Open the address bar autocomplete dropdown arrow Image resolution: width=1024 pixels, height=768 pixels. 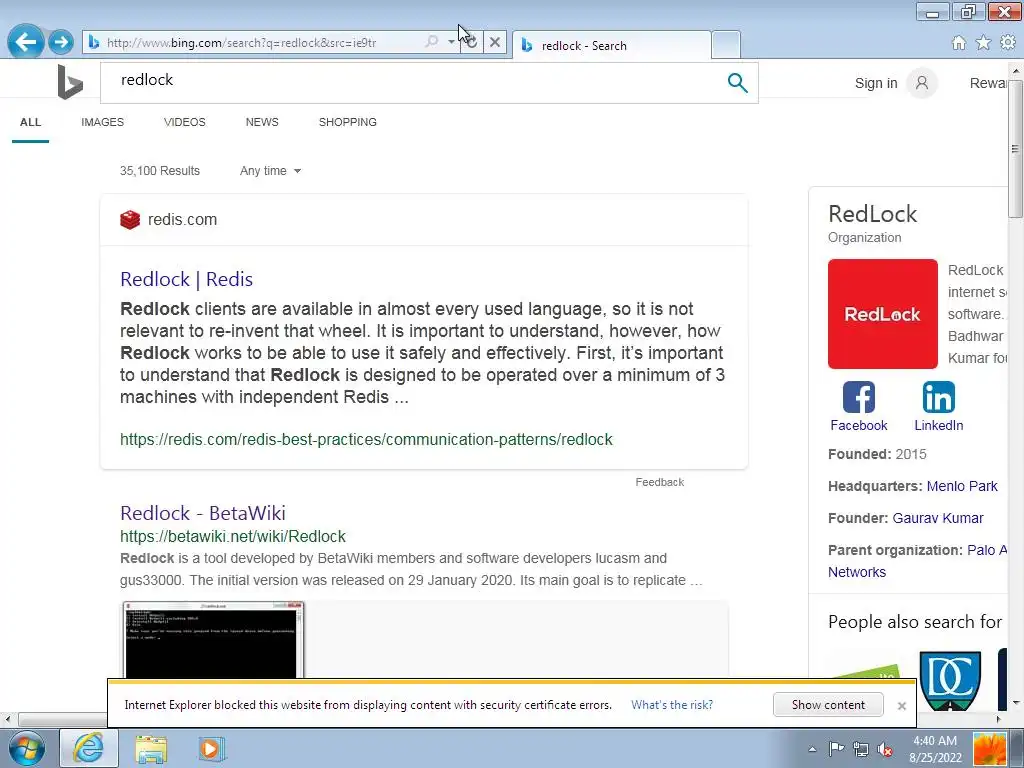coord(451,42)
